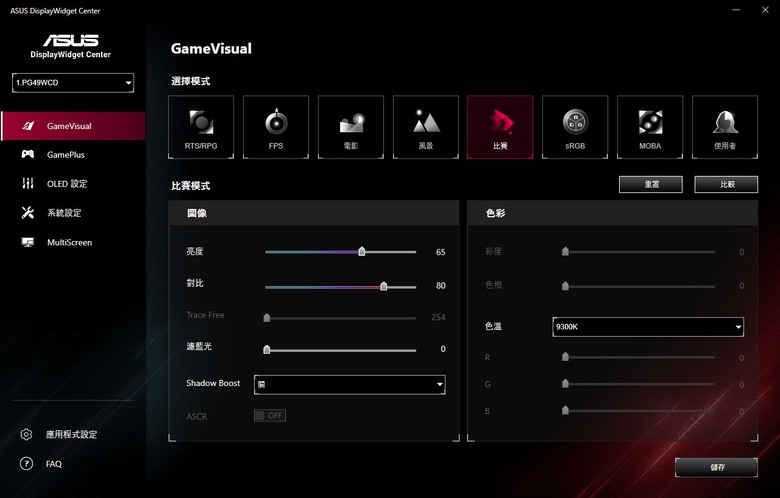Click the 色彩 panel header
Screen dimensions: 780x498
click(x=612, y=213)
